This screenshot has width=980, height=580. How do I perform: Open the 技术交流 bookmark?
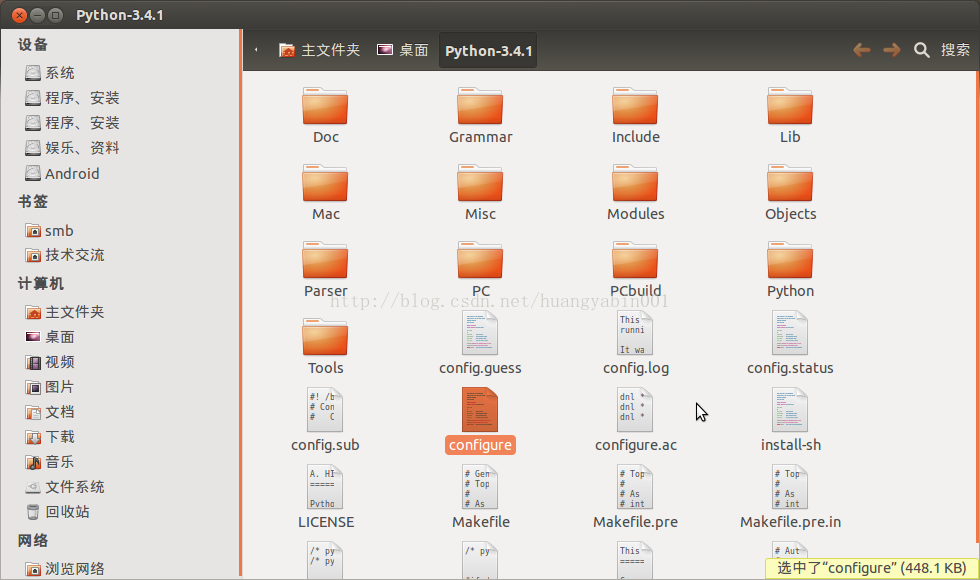[x=65, y=255]
